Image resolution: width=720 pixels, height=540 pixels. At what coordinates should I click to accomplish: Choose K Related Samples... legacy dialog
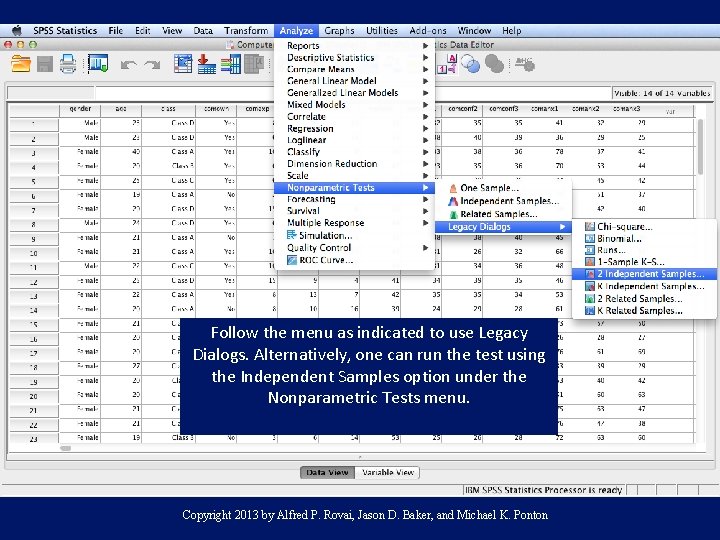pyautogui.click(x=644, y=310)
